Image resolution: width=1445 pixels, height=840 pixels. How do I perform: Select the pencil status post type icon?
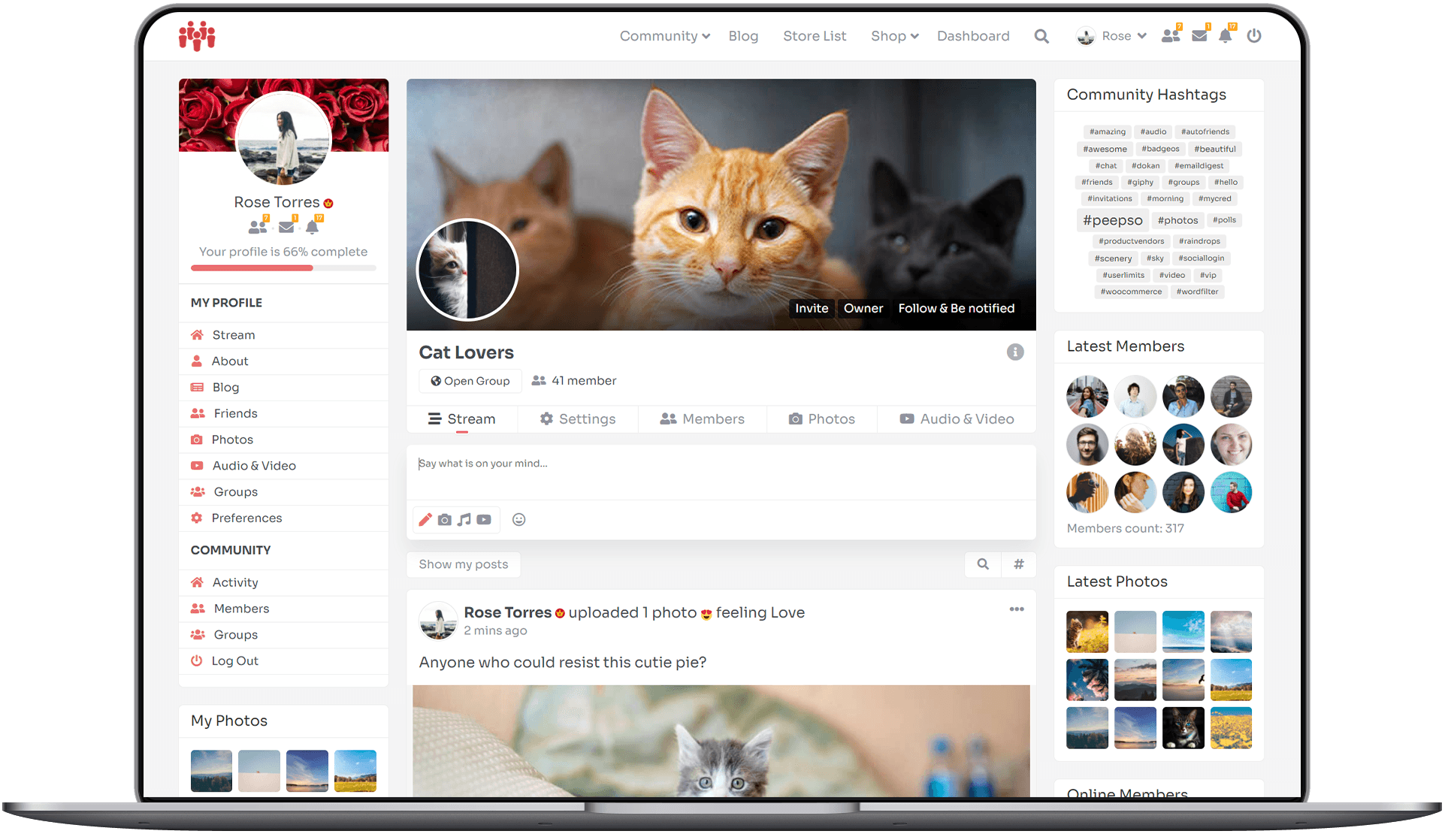(425, 519)
